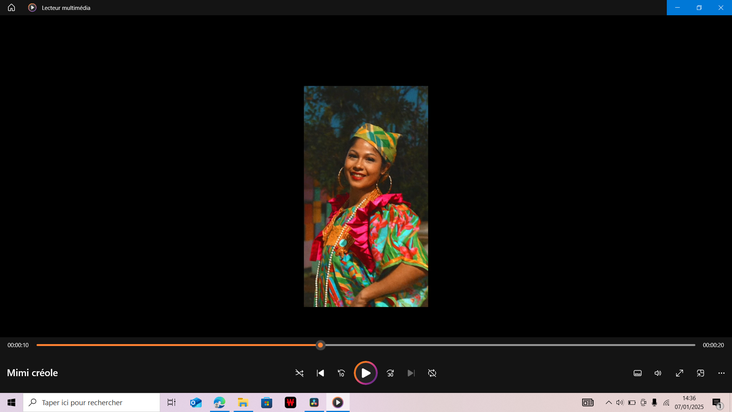
Task: Open the Windows Start menu
Action: click(11, 402)
